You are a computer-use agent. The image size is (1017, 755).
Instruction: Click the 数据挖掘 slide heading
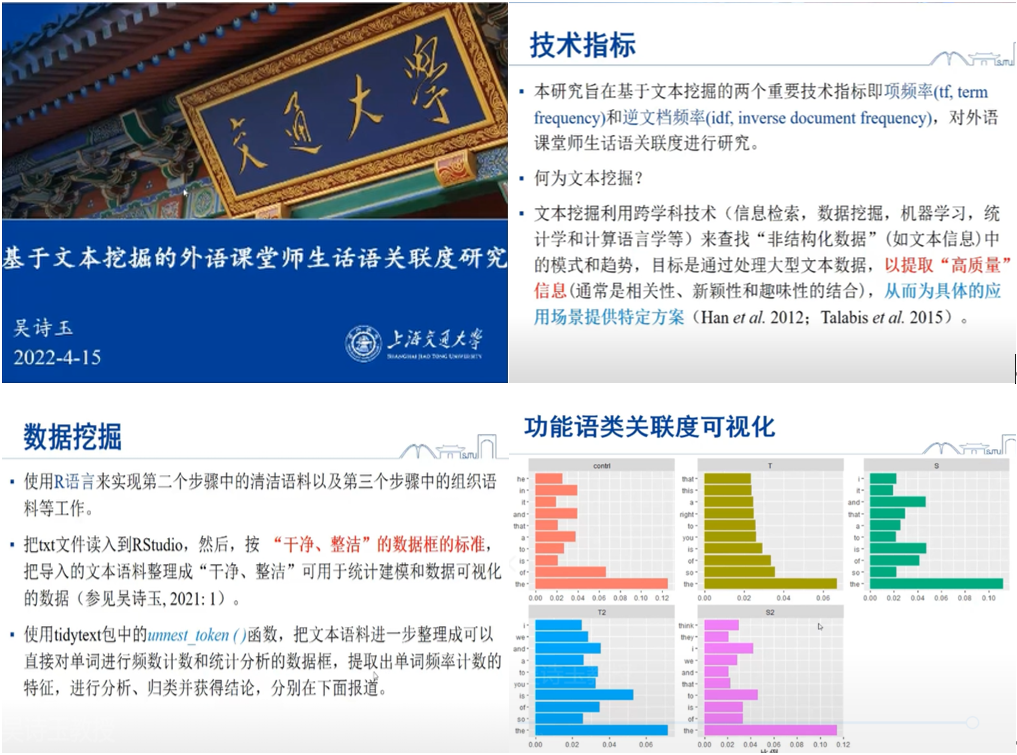(72, 436)
